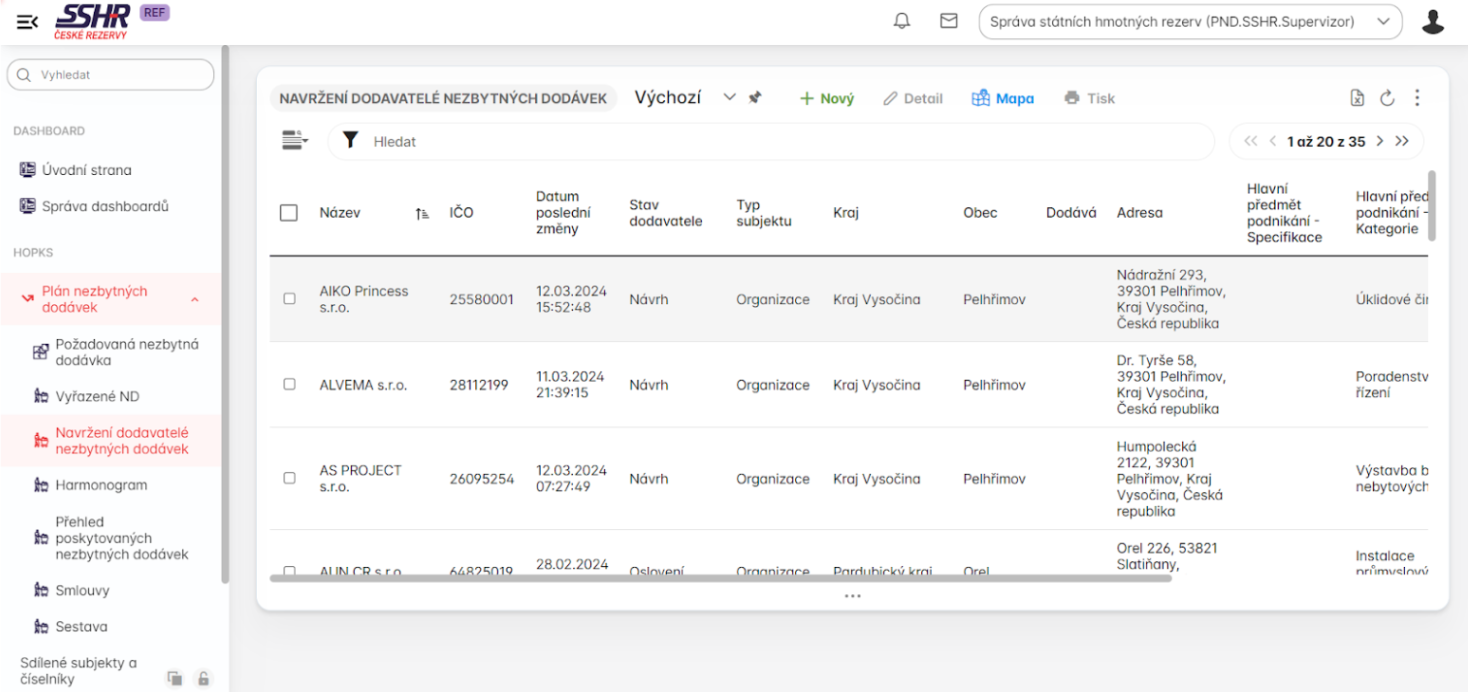The height and width of the screenshot is (692, 1468).
Task: Collapse sidebar using hamburger menu icon
Action: point(27,21)
